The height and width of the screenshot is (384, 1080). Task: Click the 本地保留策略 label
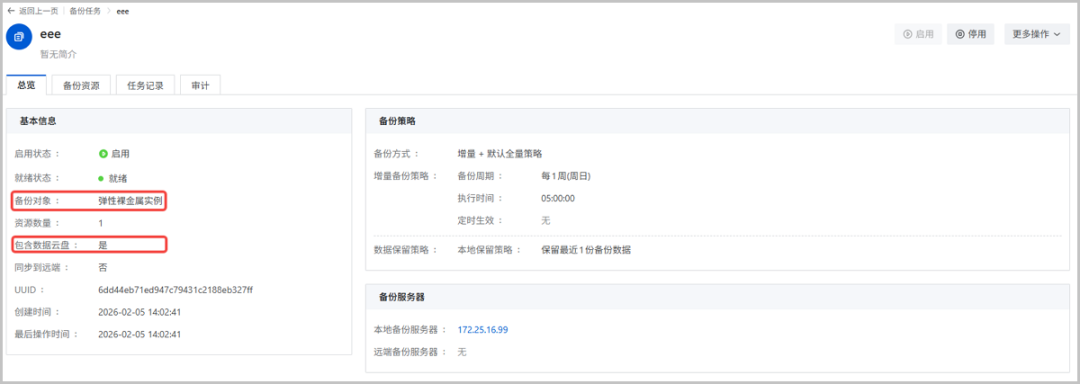[490, 250]
